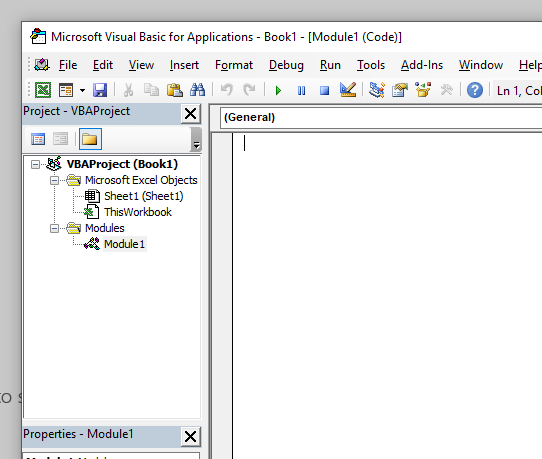Click the Paste clipboard icon
This screenshot has width=542, height=459.
coord(175,90)
